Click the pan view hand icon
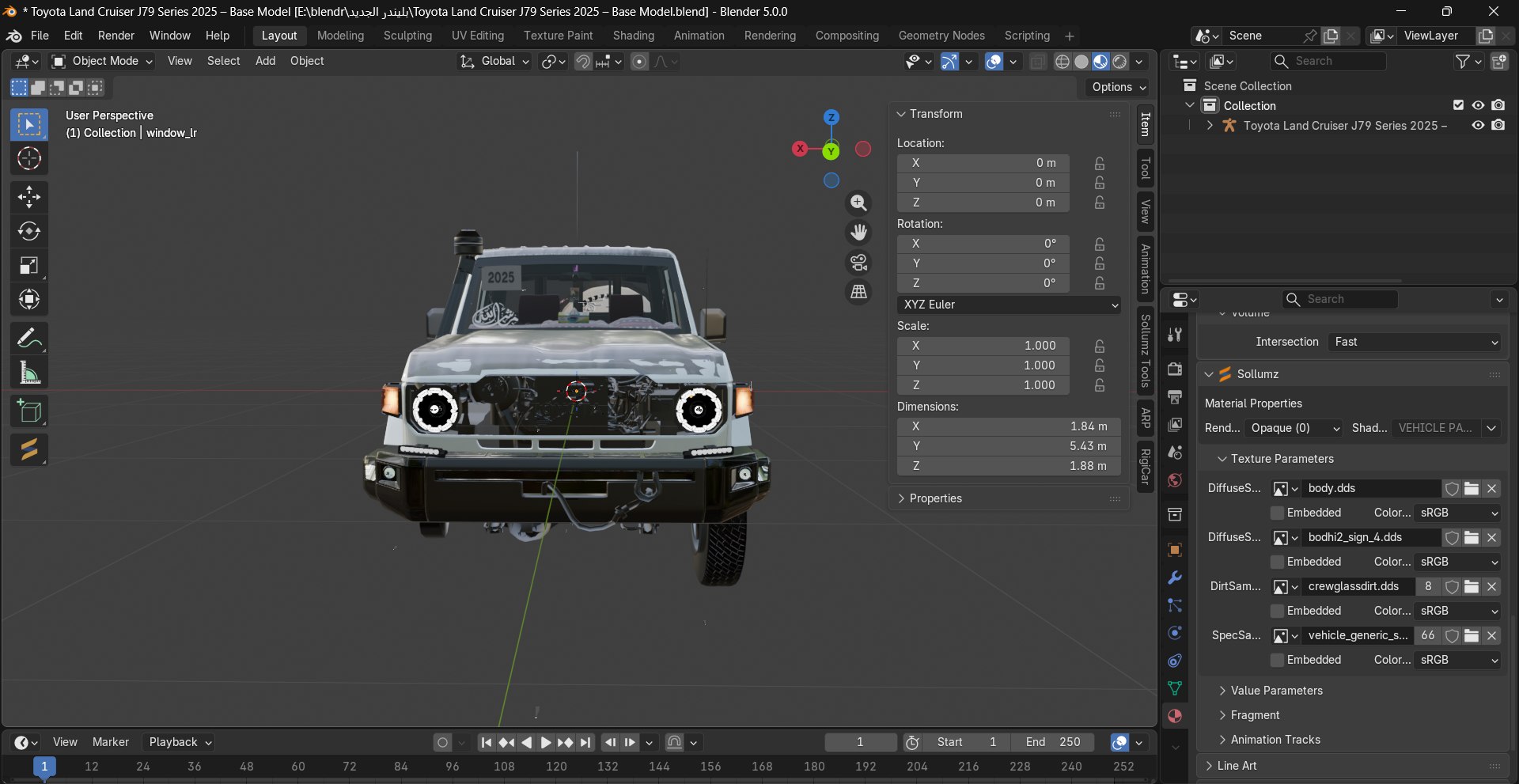1519x784 pixels. (x=858, y=233)
